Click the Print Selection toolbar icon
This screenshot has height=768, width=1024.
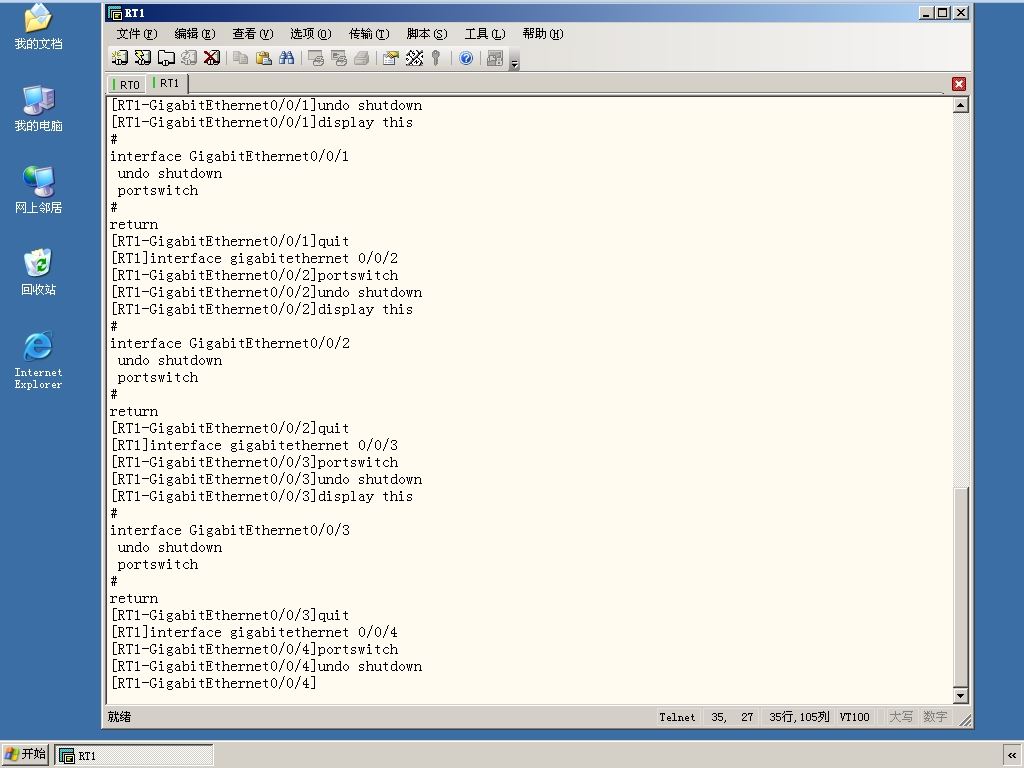click(339, 58)
